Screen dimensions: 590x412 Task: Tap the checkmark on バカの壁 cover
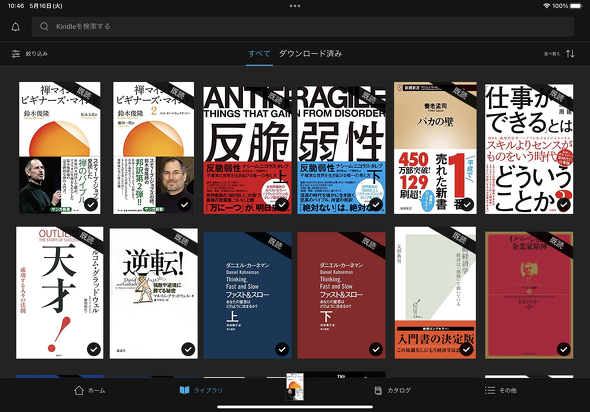[467, 205]
